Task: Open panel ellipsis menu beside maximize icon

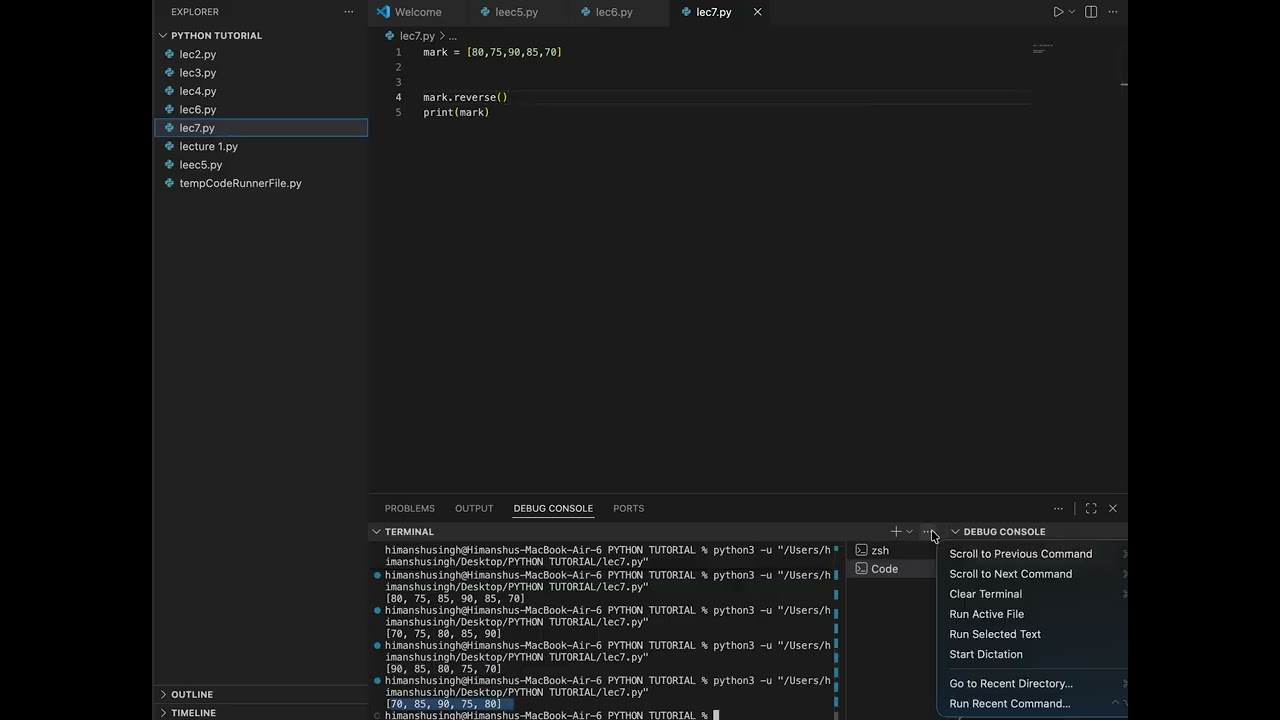Action: 1058,508
